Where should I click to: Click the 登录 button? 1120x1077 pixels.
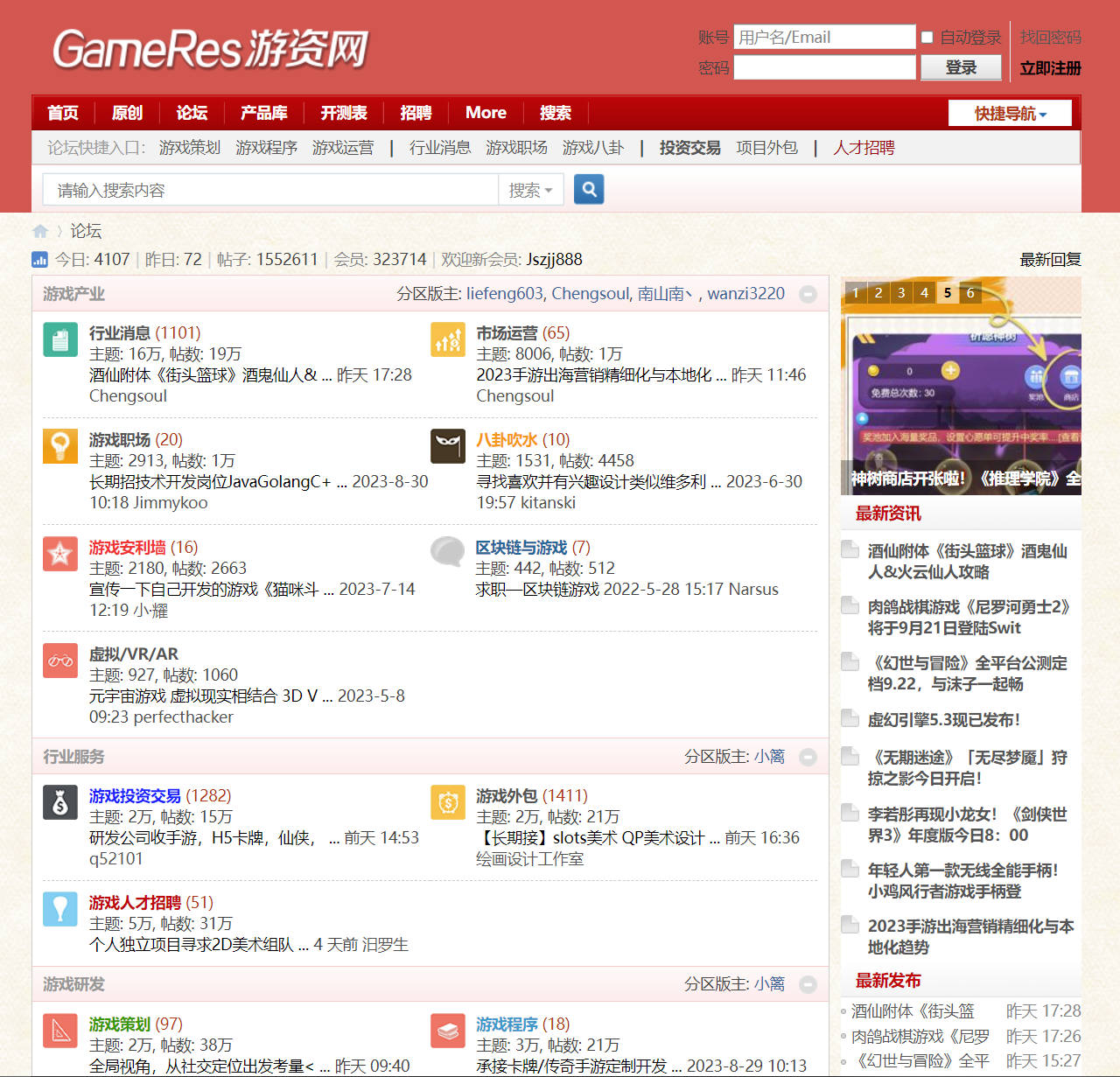(x=961, y=67)
